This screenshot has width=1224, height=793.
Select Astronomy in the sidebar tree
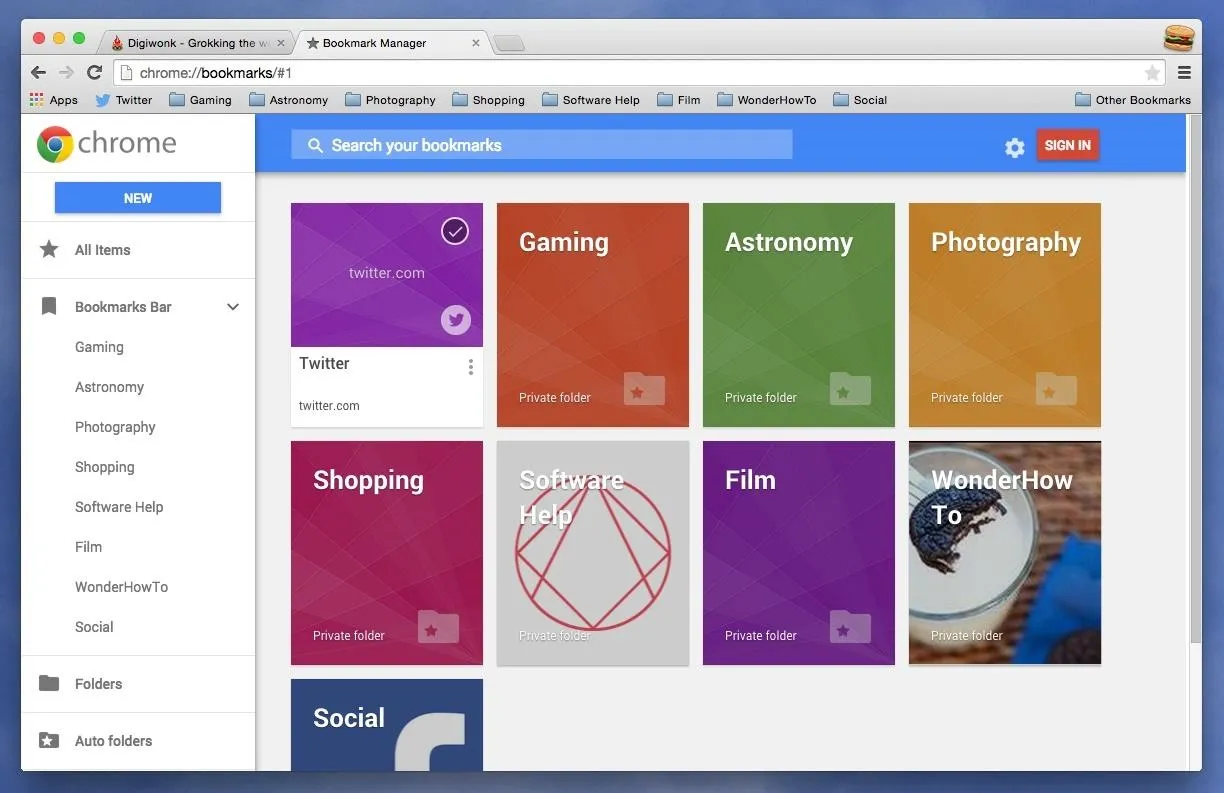coord(109,387)
